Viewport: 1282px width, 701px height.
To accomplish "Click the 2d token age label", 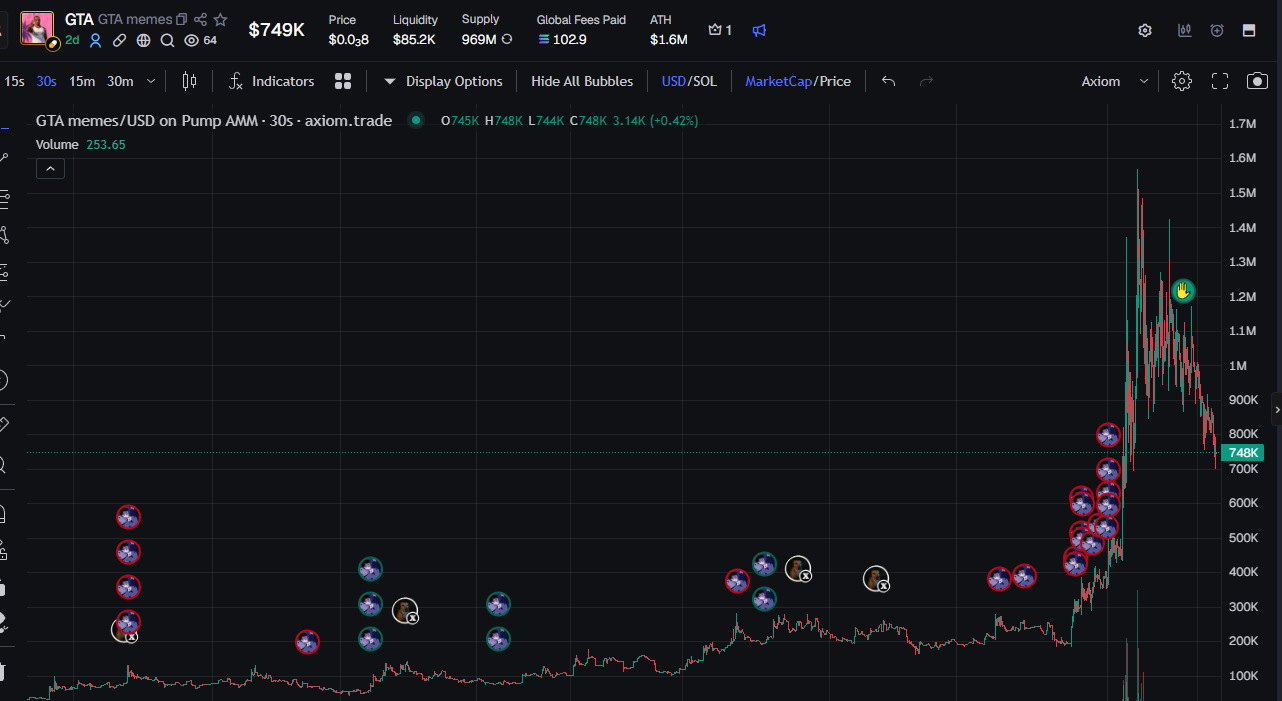I will (x=72, y=41).
